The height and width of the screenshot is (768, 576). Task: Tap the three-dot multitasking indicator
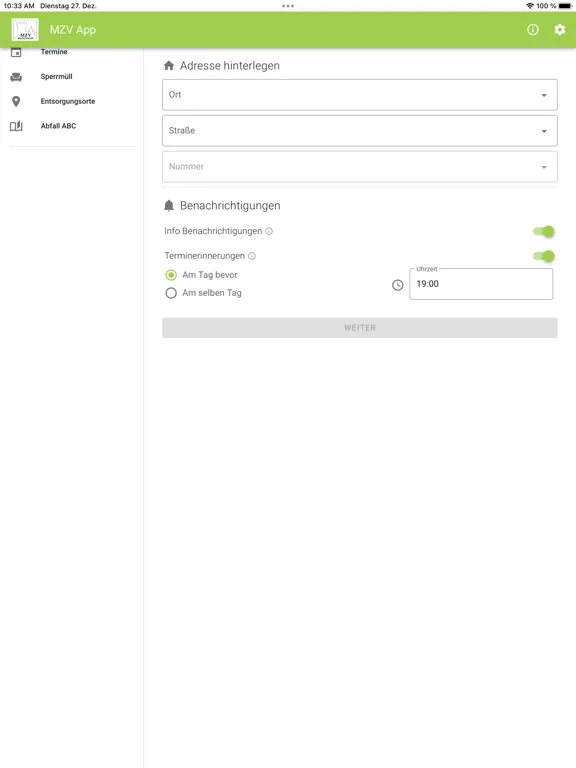[288, 6]
